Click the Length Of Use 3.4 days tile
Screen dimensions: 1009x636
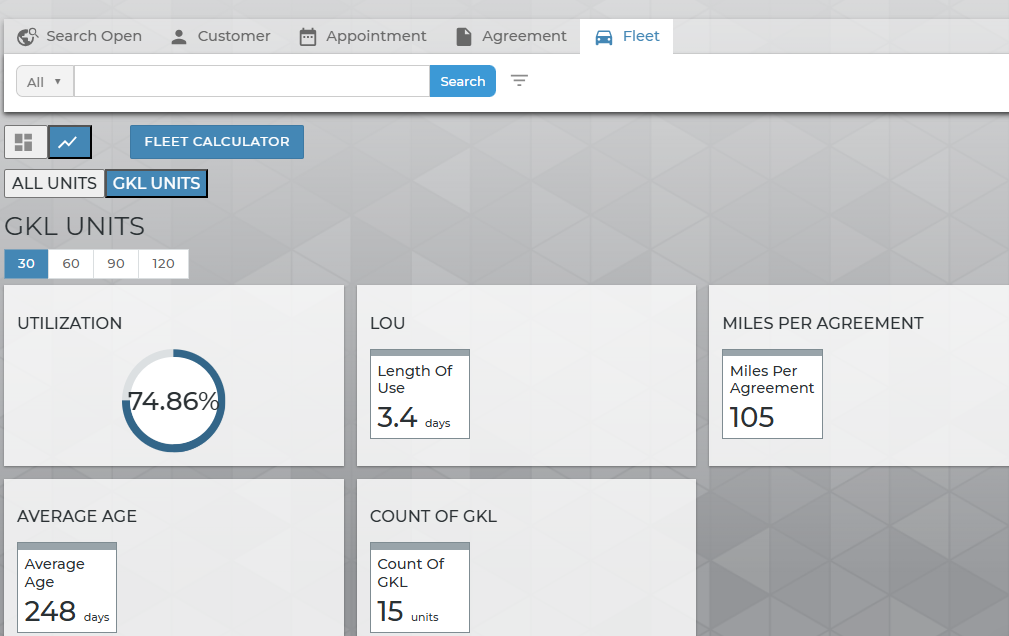[420, 394]
